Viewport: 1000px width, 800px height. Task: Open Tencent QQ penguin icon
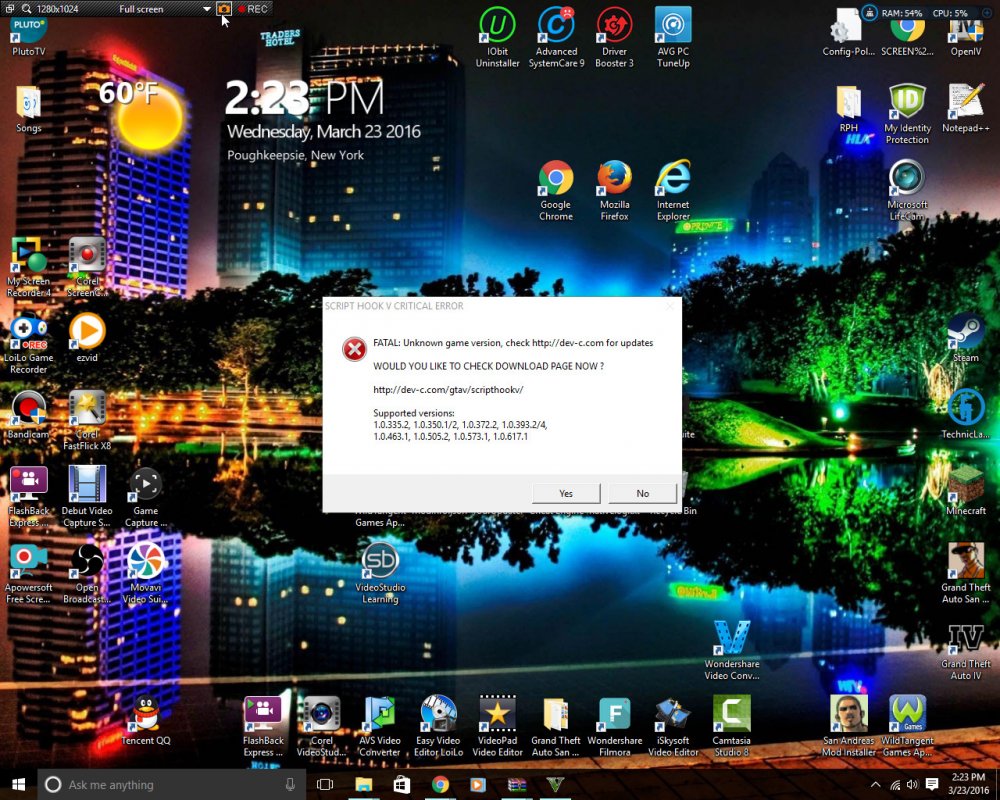145,721
